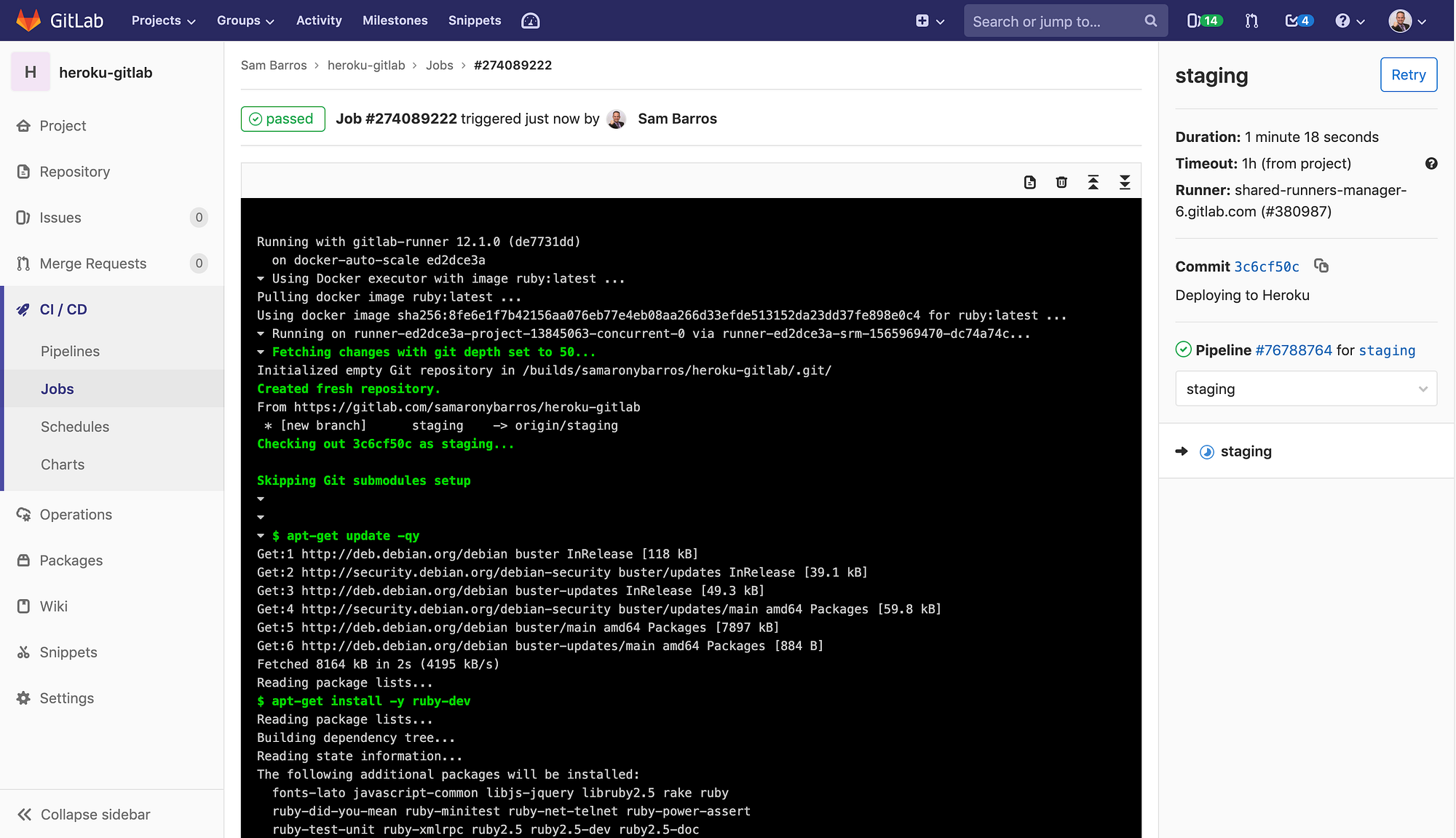Show the passed status badge details
Viewport: 1456px width, 838px height.
point(282,119)
